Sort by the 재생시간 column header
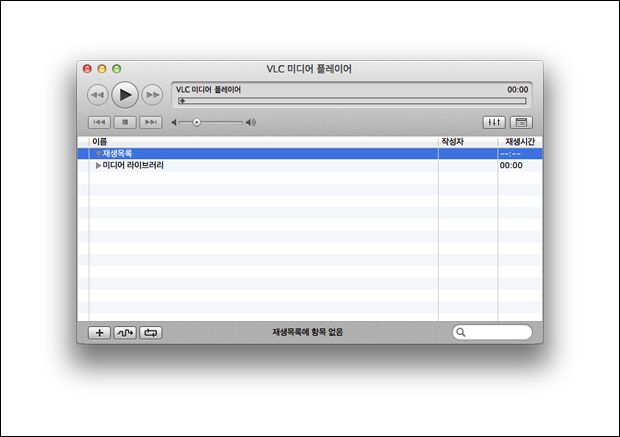This screenshot has width=620, height=437. click(x=520, y=142)
